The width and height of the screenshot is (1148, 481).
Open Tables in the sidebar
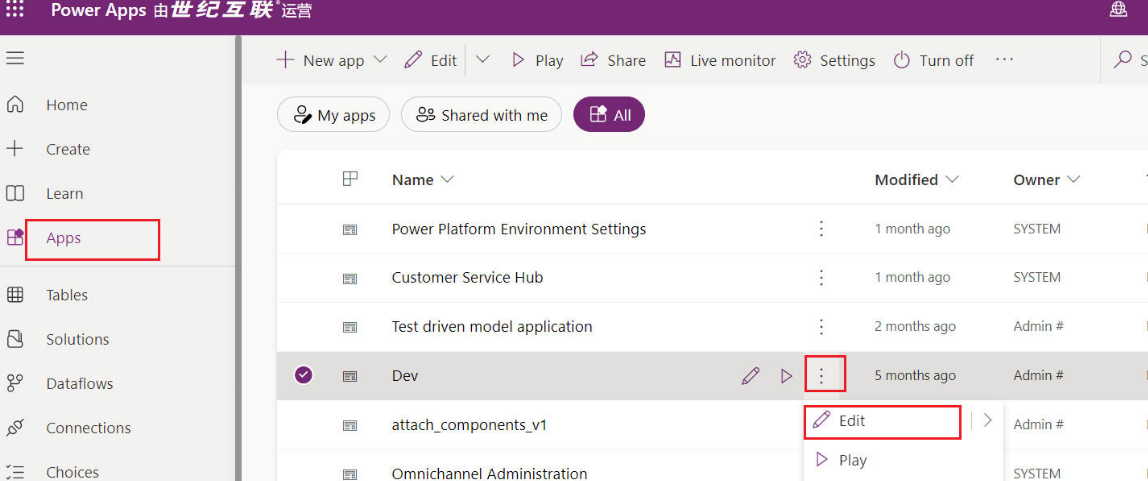[67, 295]
